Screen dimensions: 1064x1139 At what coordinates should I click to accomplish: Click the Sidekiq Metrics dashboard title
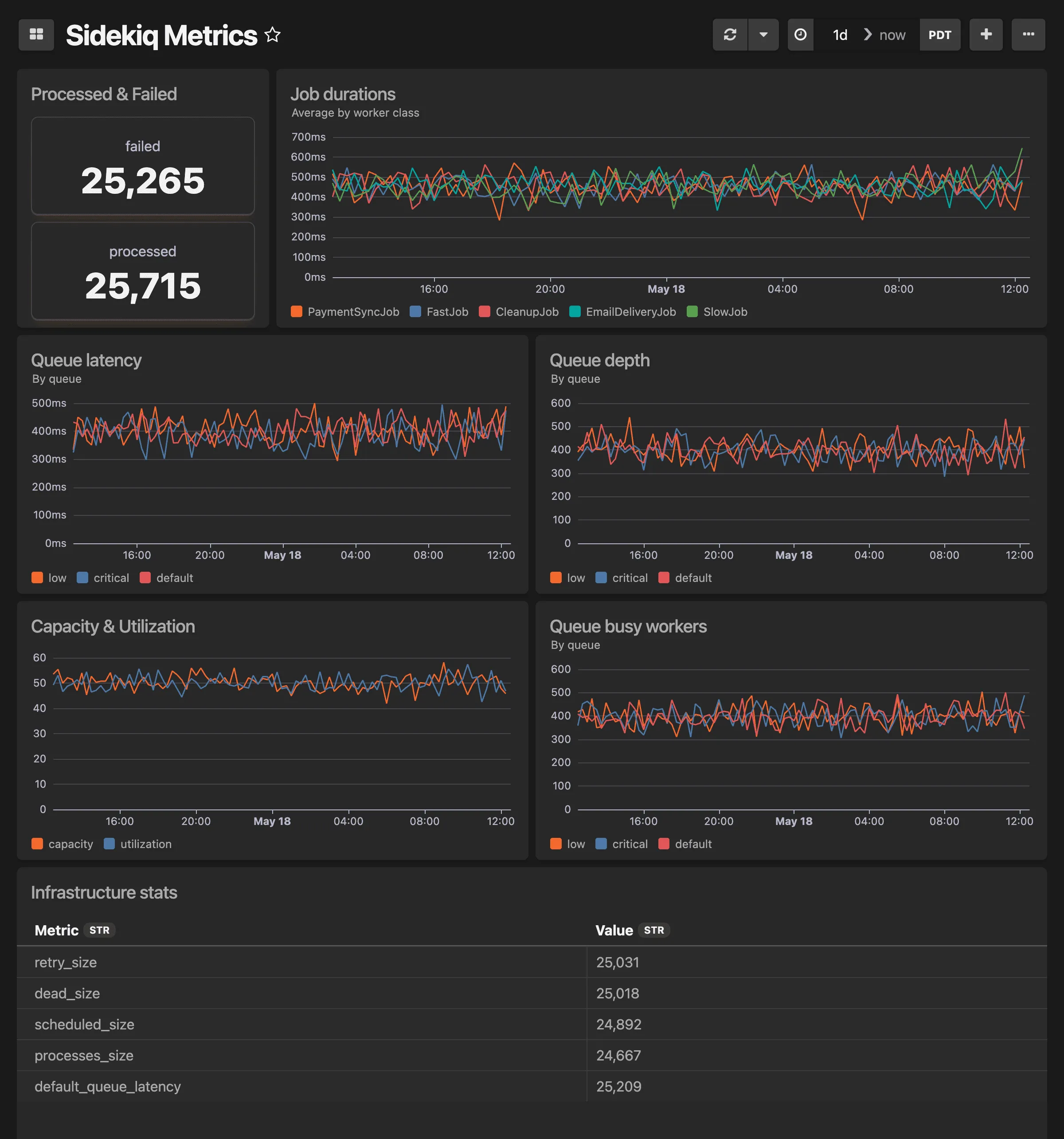[161, 35]
